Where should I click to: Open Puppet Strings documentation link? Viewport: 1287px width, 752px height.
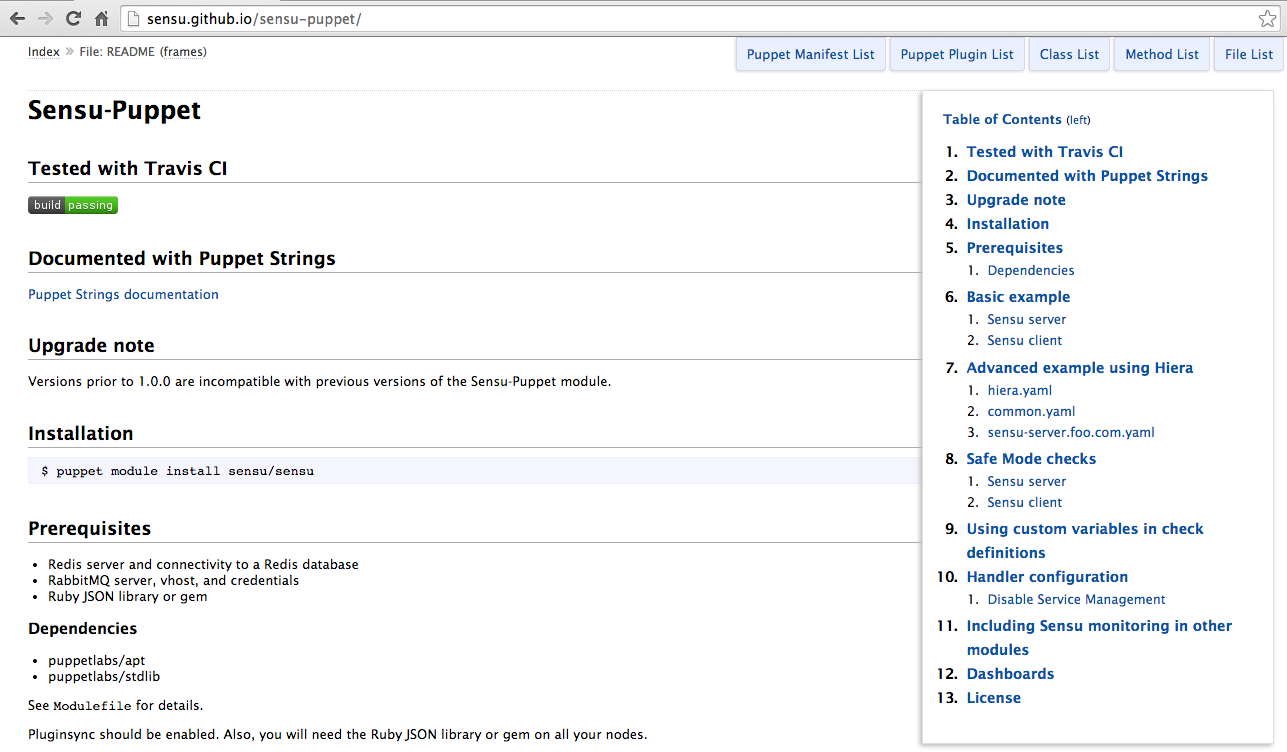tap(123, 294)
